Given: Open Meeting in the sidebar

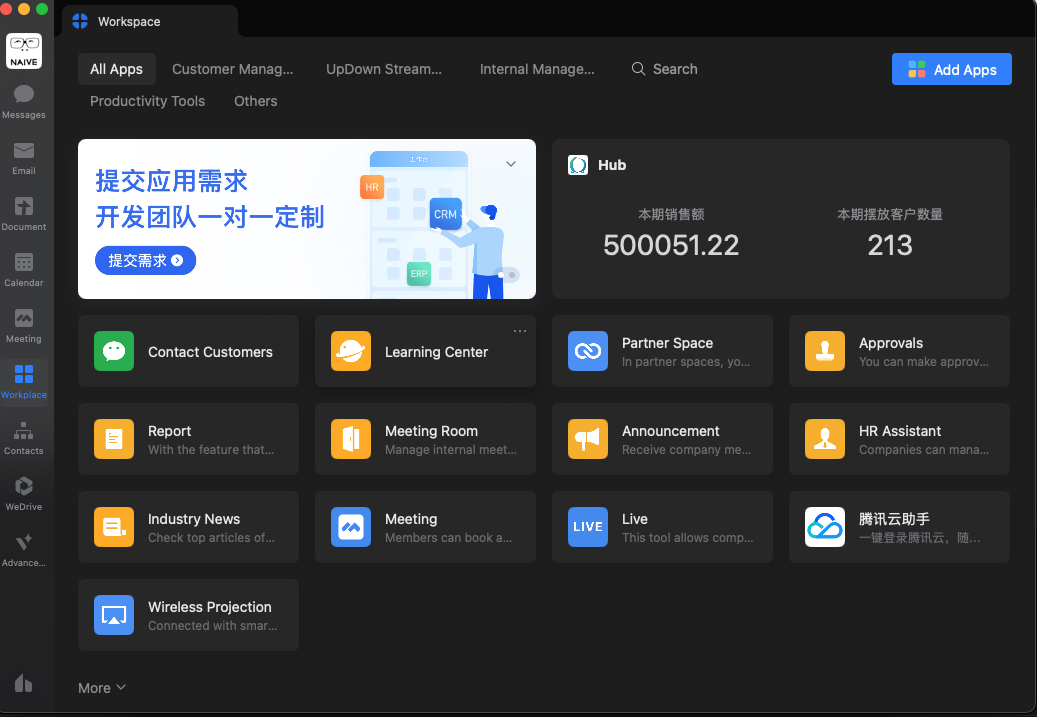Looking at the screenshot, I should point(24,327).
